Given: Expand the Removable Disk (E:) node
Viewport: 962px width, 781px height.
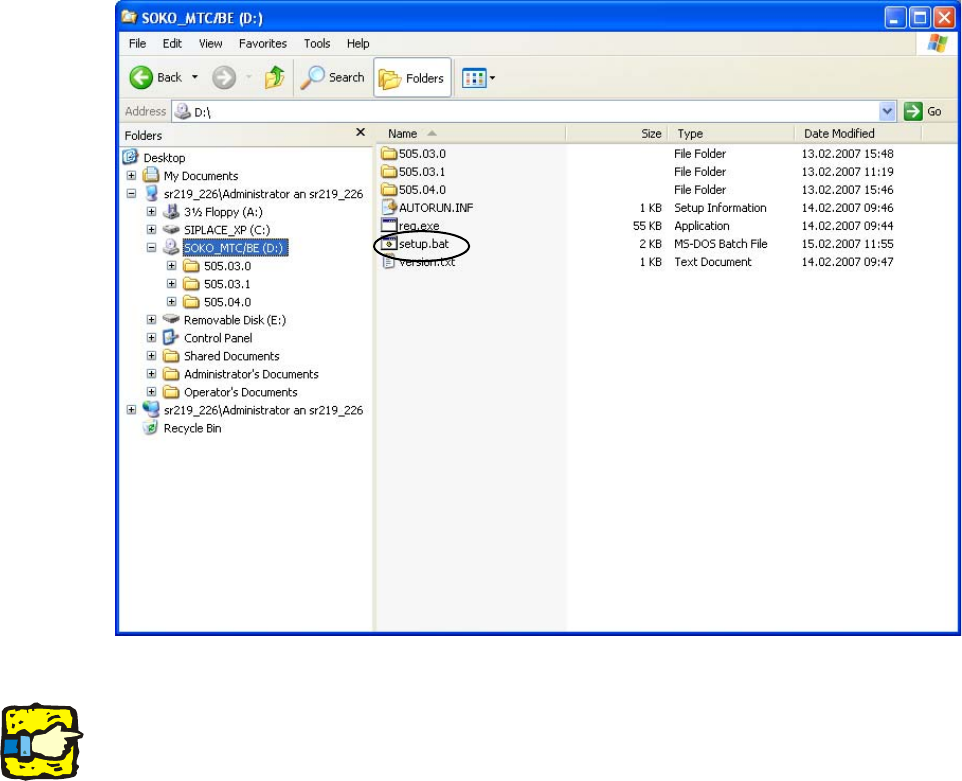Looking at the screenshot, I should pyautogui.click(x=152, y=320).
